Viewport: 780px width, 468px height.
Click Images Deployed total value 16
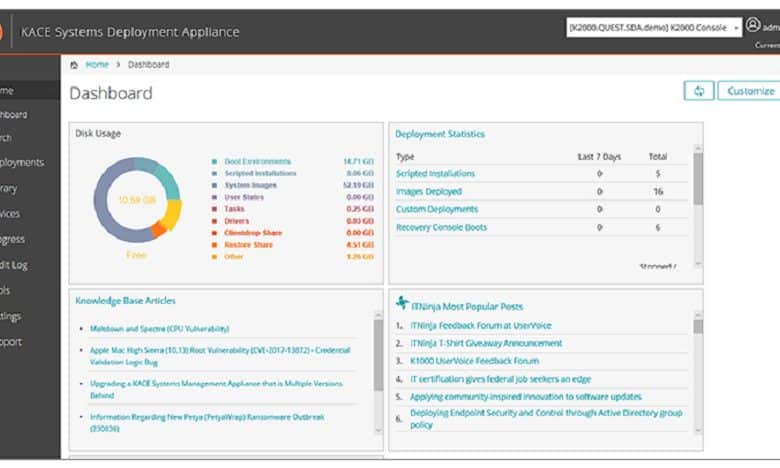(x=658, y=191)
